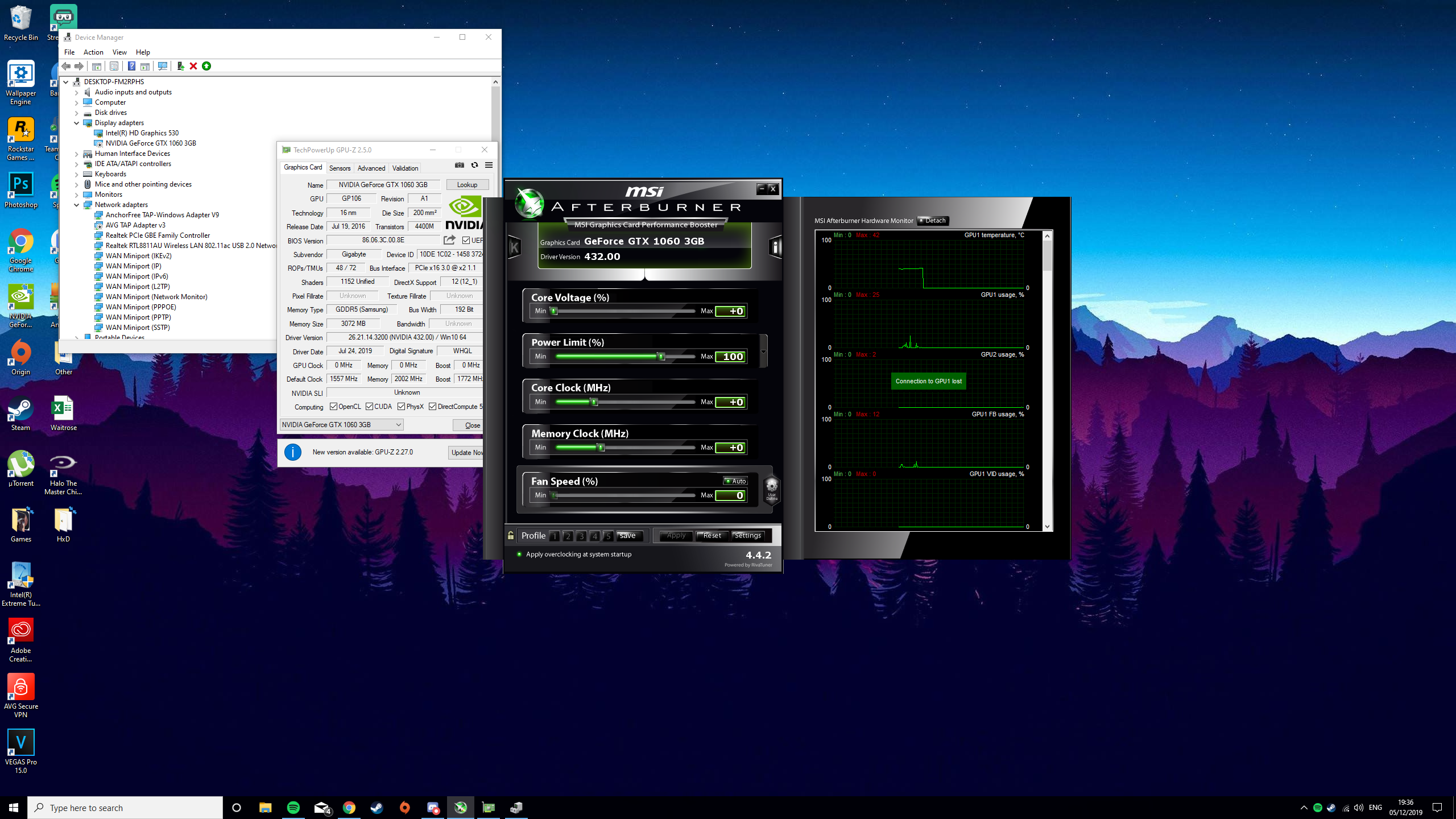Expand the Disk drives node
Viewport: 1456px width, 819px height.
coord(77,113)
